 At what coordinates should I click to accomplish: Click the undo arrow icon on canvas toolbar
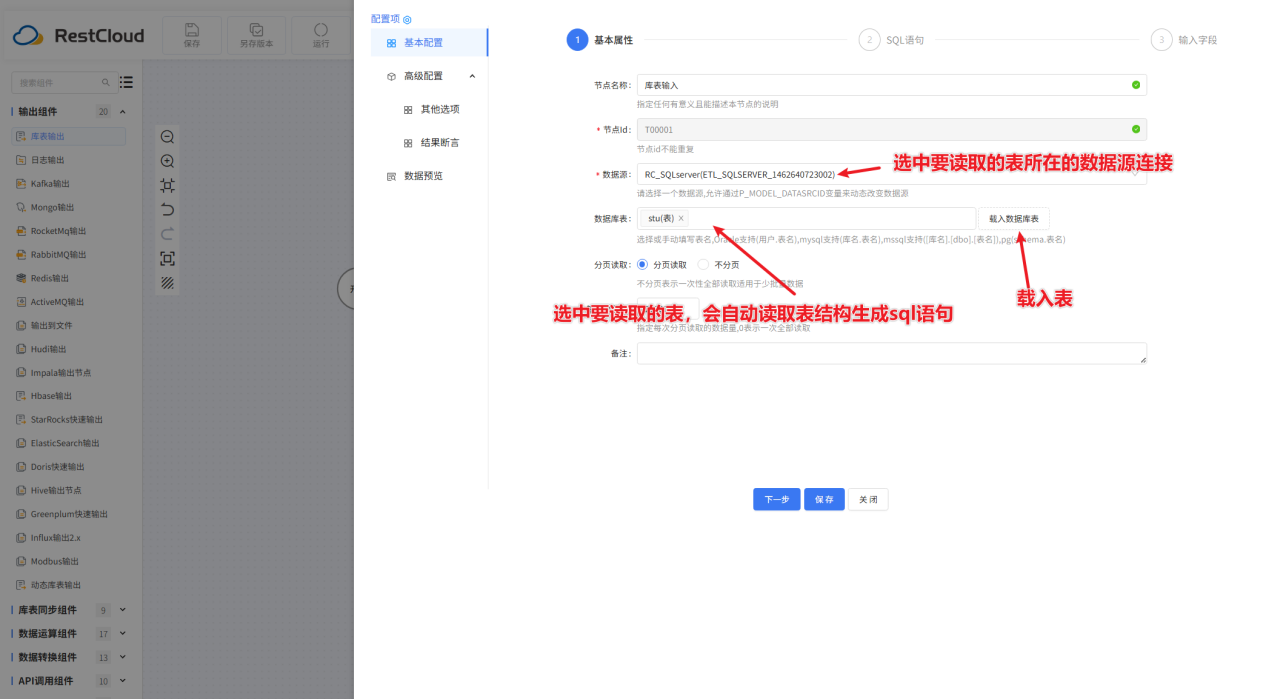point(168,209)
